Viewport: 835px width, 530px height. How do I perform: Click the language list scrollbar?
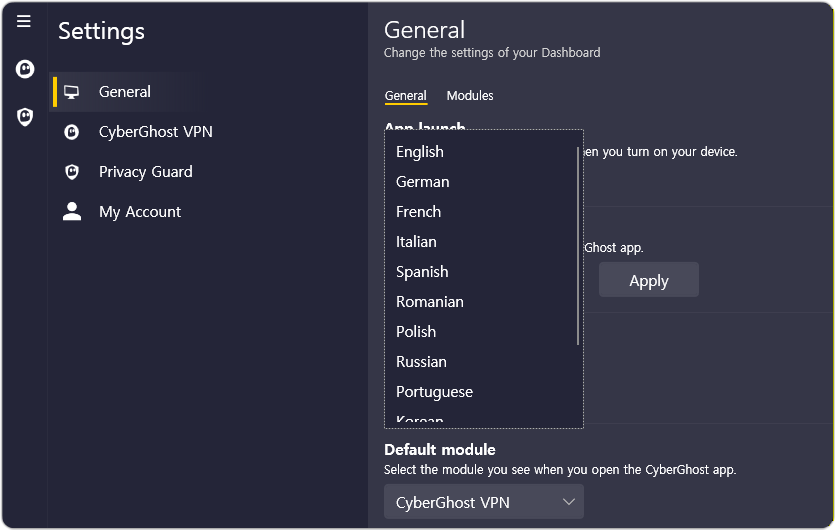pyautogui.click(x=578, y=246)
